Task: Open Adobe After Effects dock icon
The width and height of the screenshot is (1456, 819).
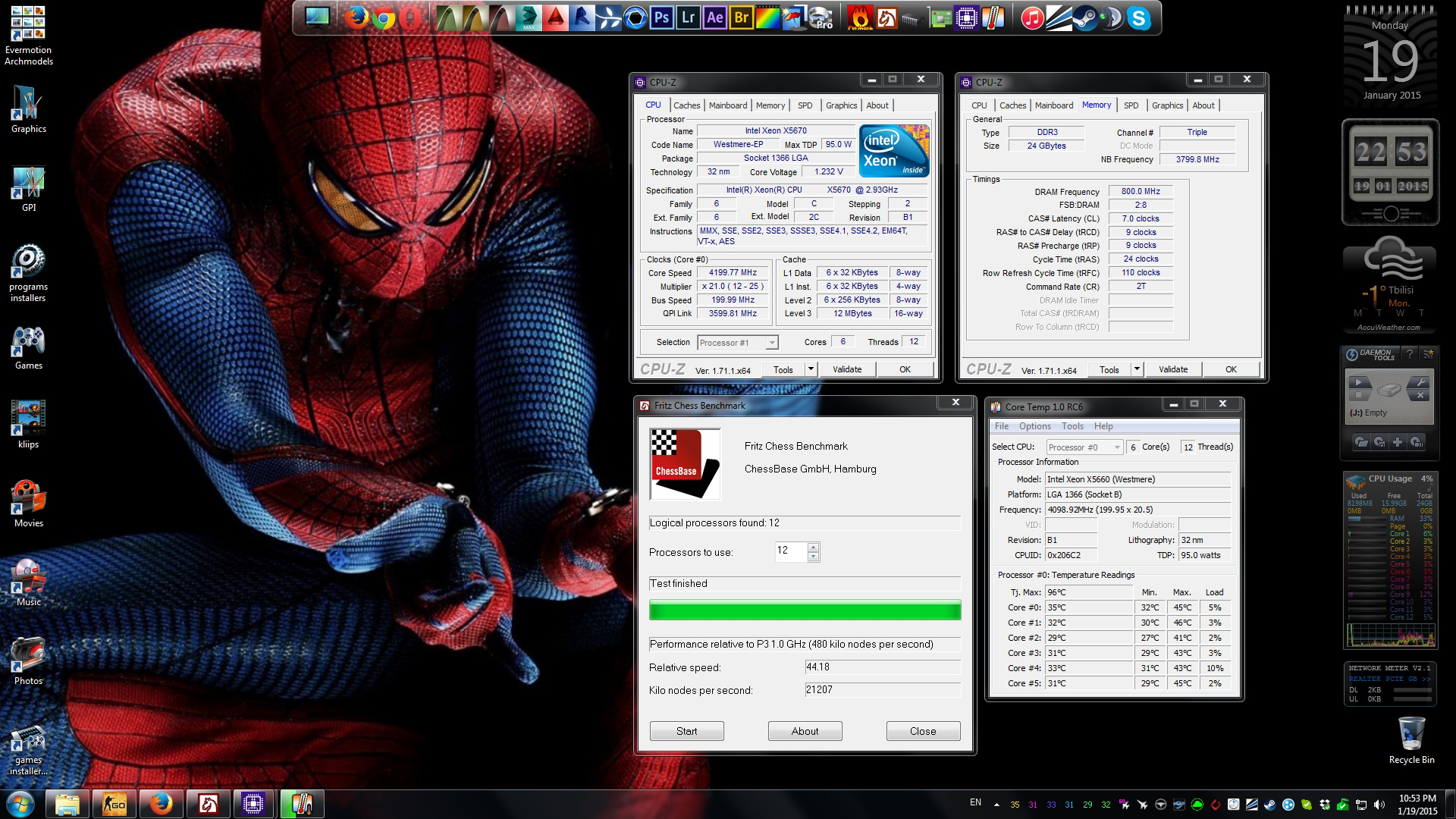Action: [x=714, y=17]
